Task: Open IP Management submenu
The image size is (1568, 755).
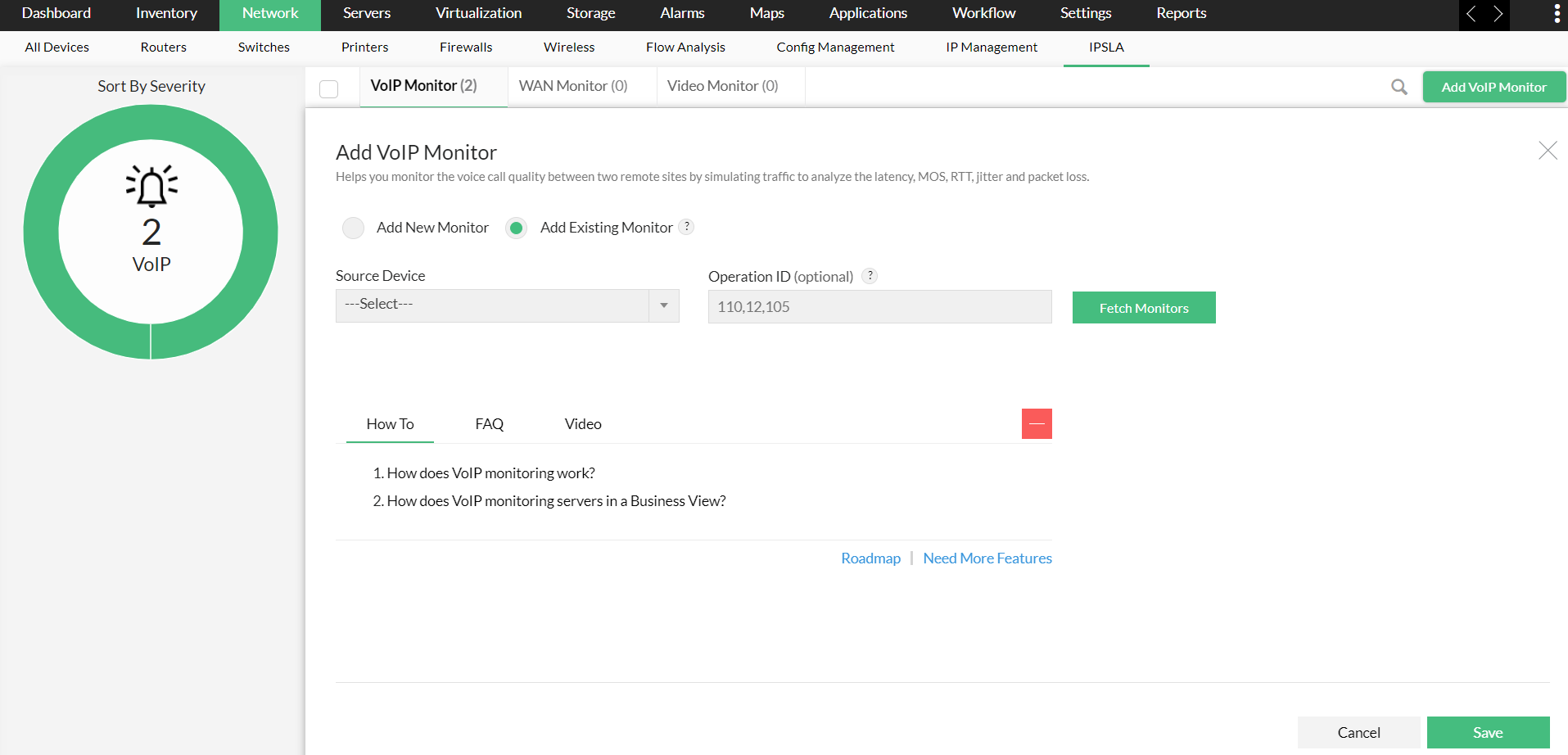Action: point(992,47)
